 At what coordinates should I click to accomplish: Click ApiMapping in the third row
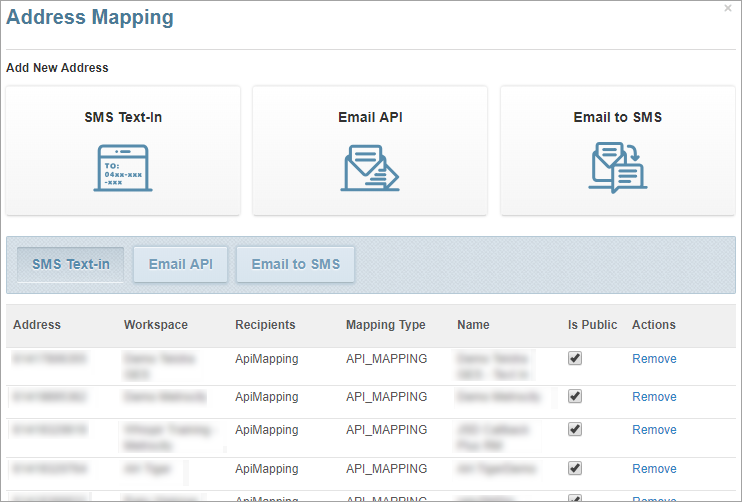coord(266,430)
